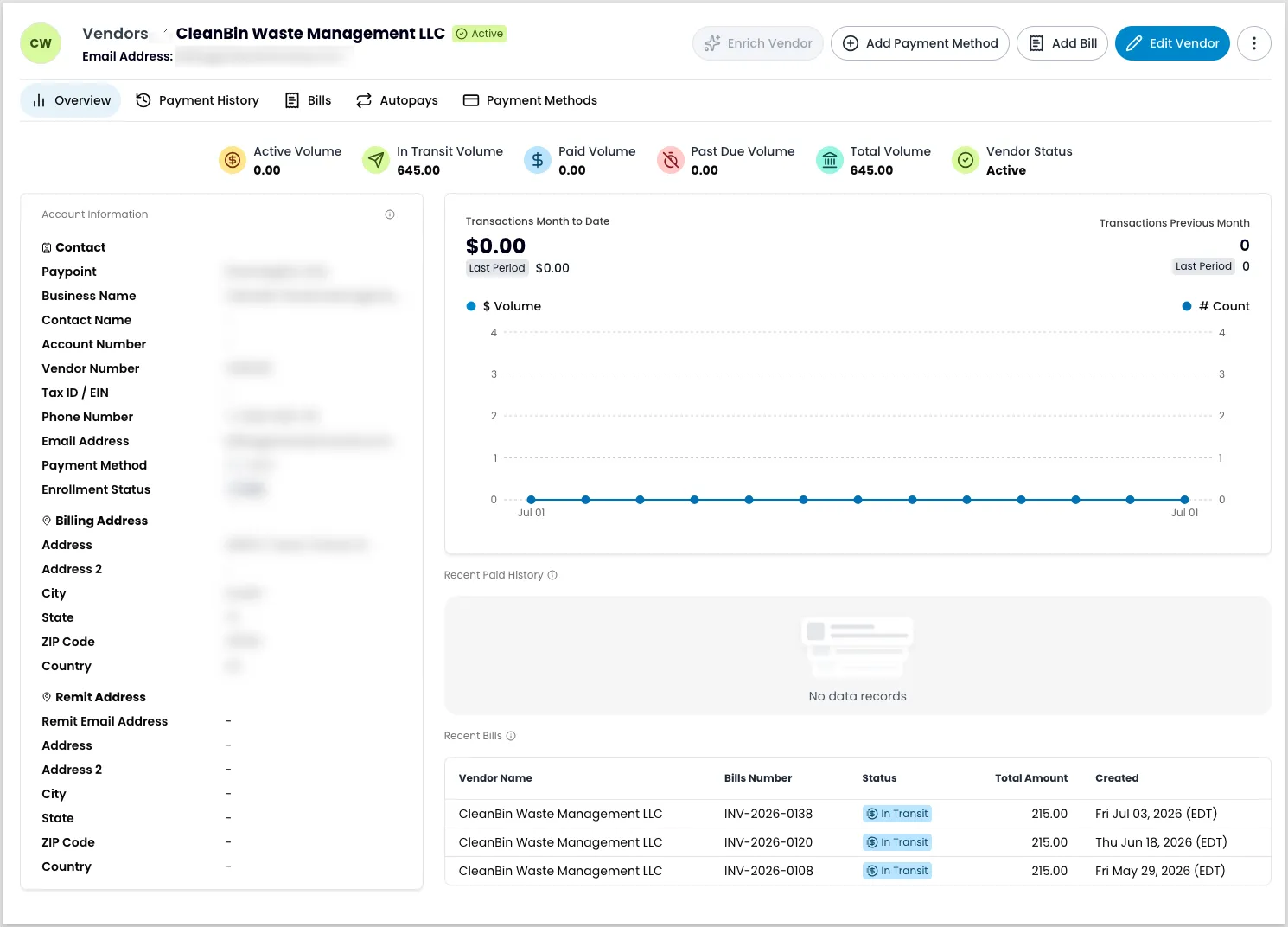Screen dimensions: 1288x927
Task: Click the Add Payment Method button
Action: [920, 43]
